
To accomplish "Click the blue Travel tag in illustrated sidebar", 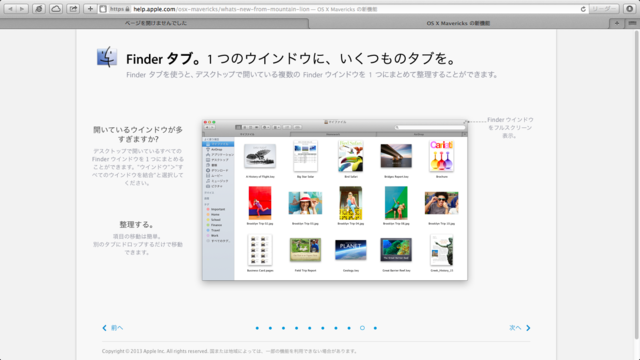I will [213, 230].
